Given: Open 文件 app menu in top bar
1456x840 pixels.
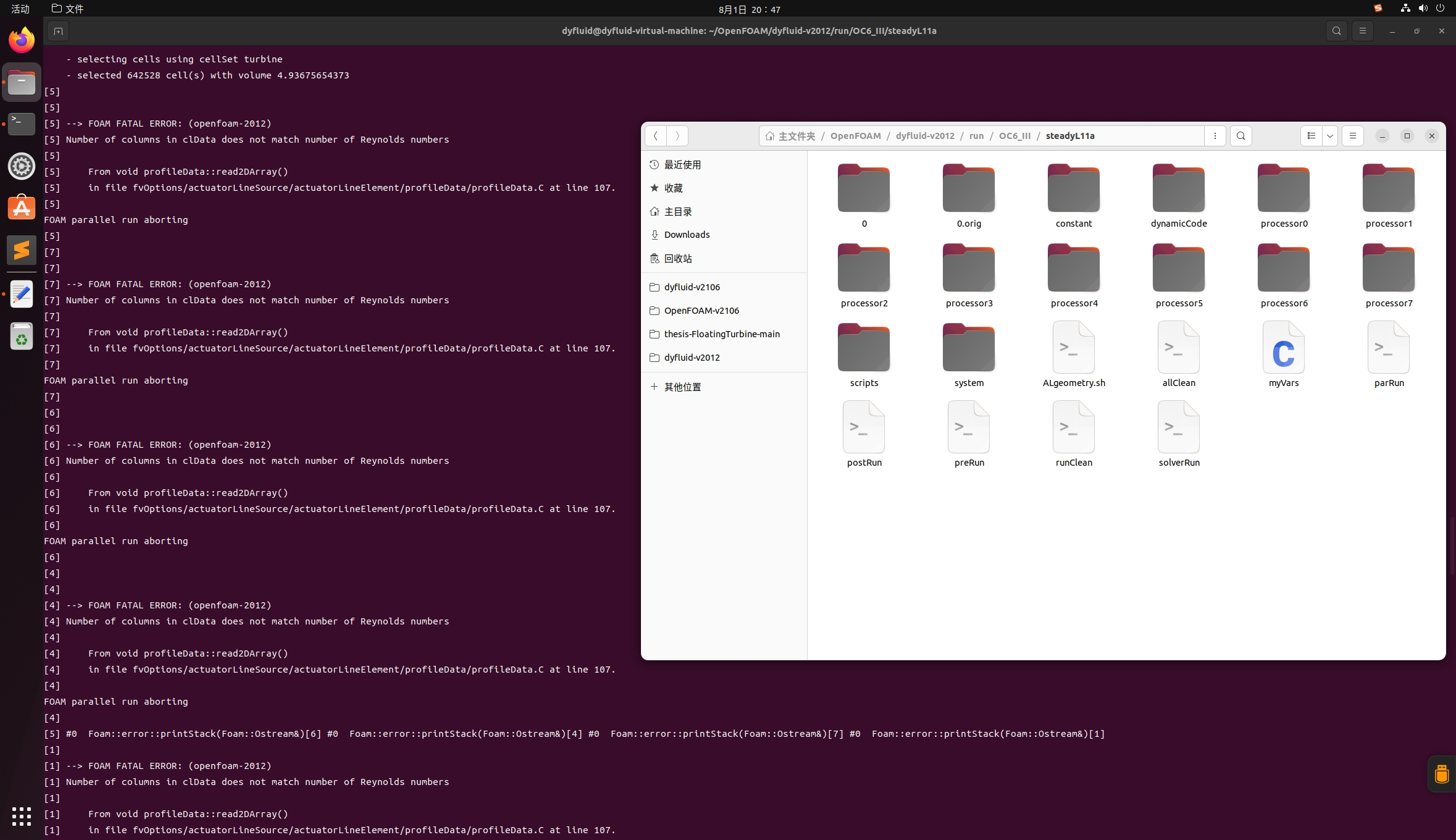Looking at the screenshot, I should click(x=68, y=9).
